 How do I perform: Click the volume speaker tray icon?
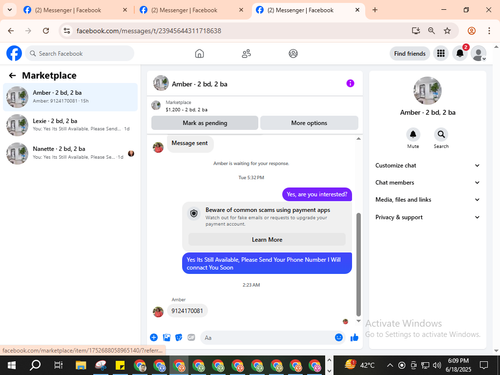click(437, 365)
